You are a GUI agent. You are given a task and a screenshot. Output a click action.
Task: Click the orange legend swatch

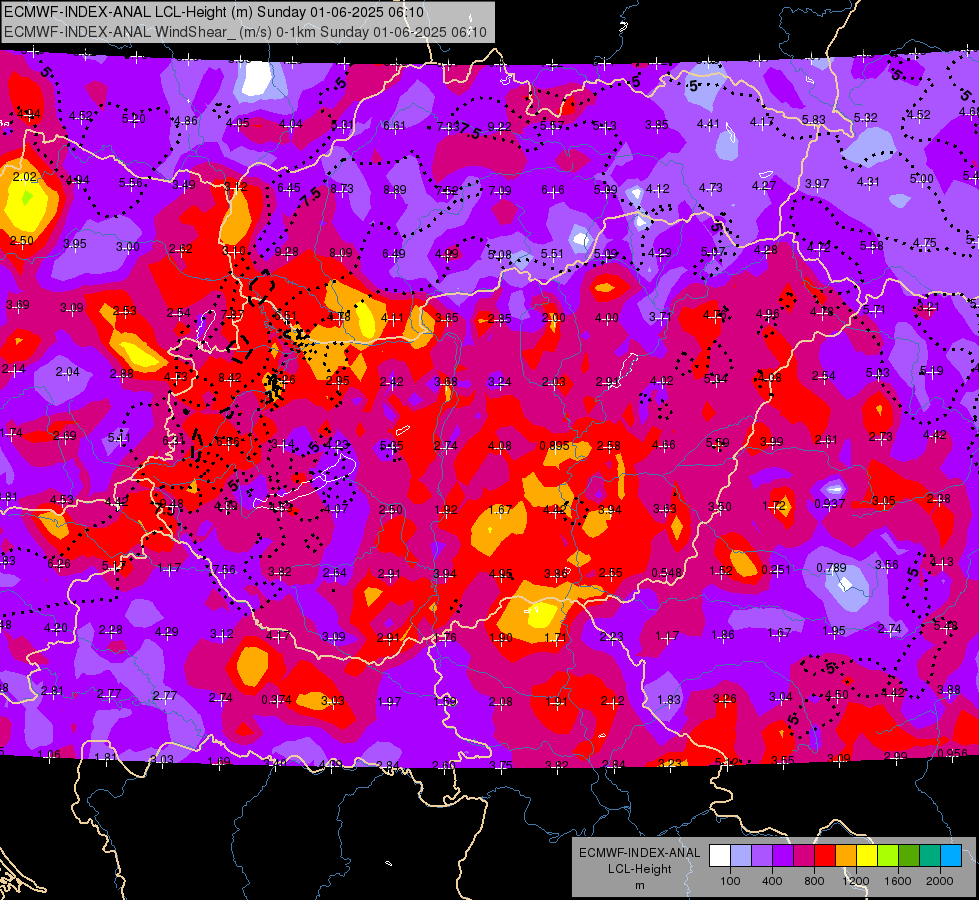(x=846, y=855)
